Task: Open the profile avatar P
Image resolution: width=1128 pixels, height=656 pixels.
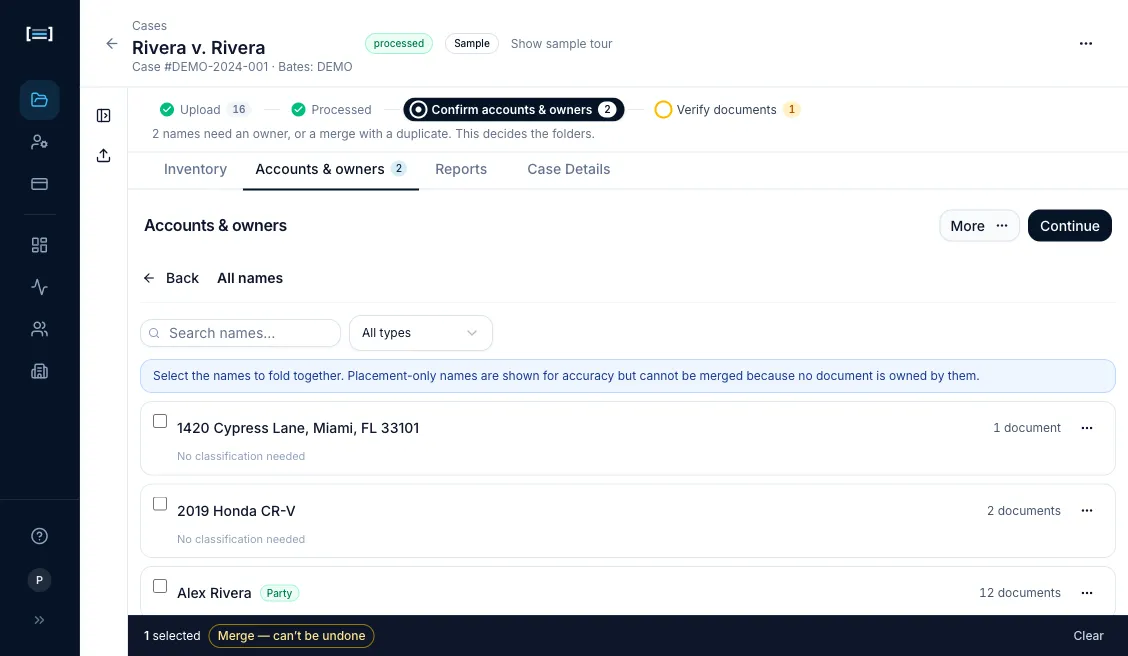Action: pyautogui.click(x=40, y=580)
